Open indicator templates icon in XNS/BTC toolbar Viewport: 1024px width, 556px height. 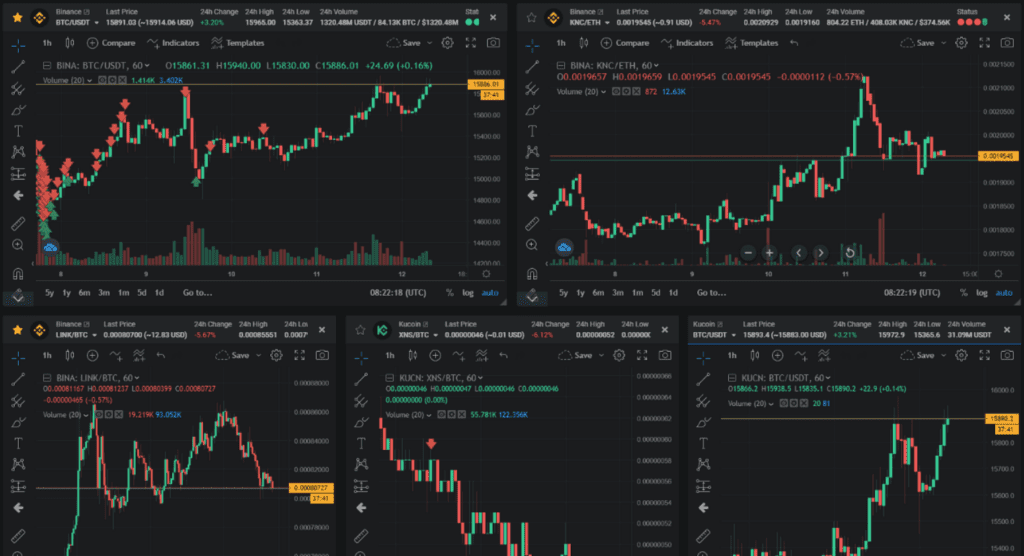pyautogui.click(x=481, y=355)
